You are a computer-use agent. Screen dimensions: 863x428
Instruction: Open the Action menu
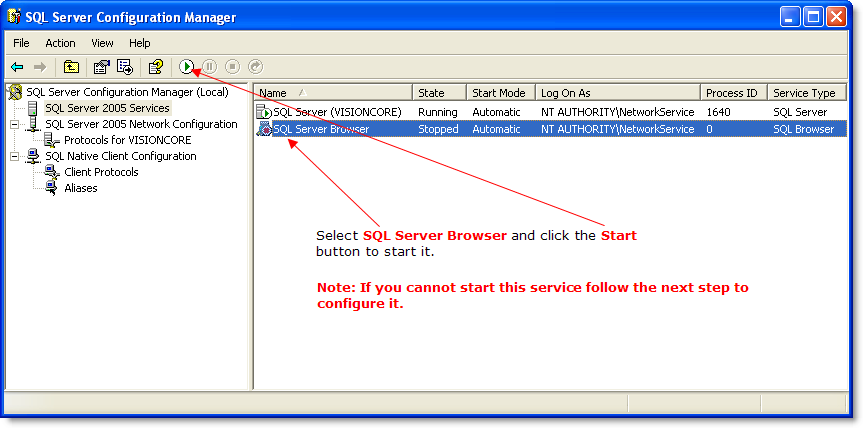61,43
